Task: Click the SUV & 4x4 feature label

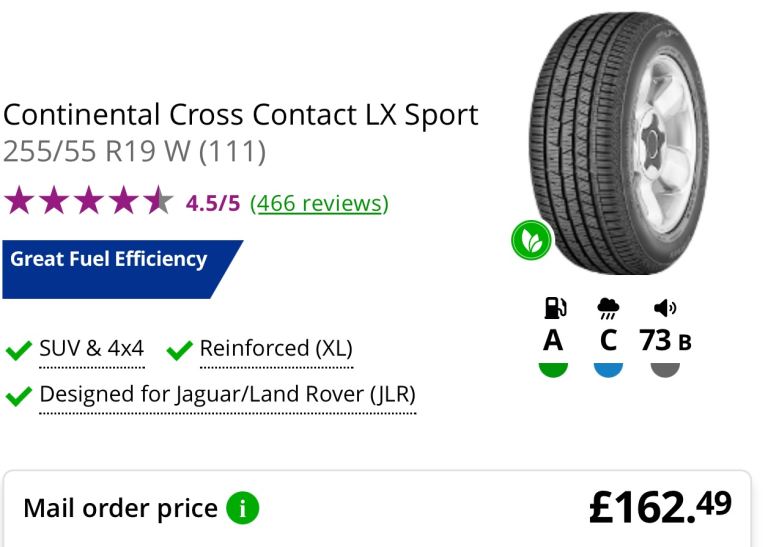Action: tap(91, 349)
